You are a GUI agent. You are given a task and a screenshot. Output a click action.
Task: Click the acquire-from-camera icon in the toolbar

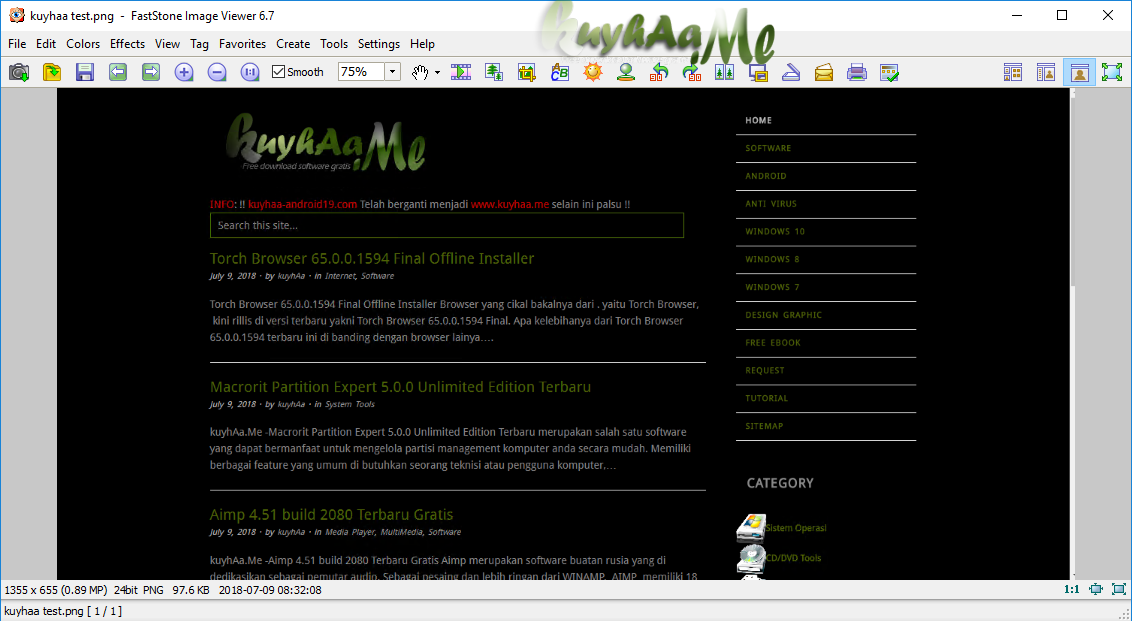(19, 72)
